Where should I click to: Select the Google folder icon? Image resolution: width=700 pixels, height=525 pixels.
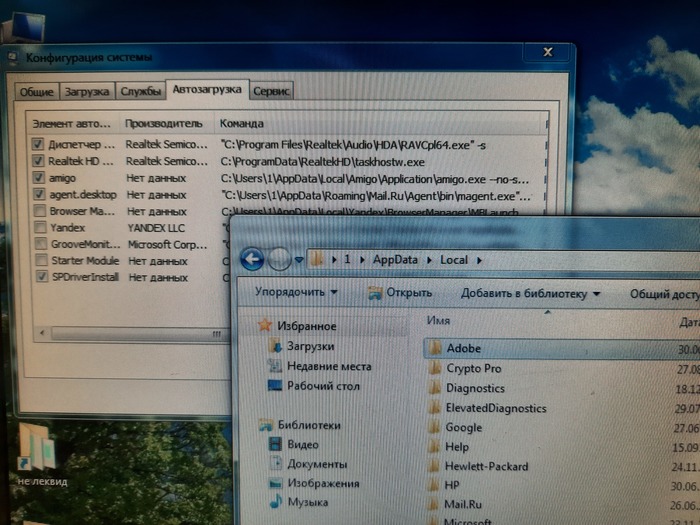coord(433,427)
